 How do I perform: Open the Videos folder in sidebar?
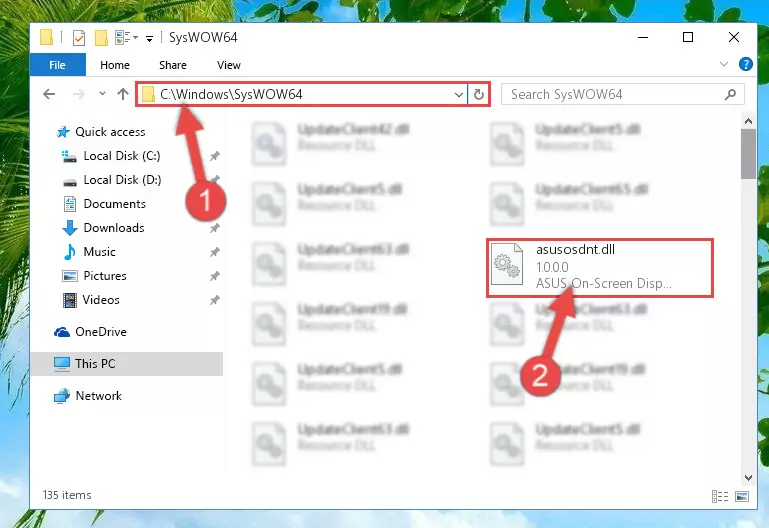[x=101, y=300]
